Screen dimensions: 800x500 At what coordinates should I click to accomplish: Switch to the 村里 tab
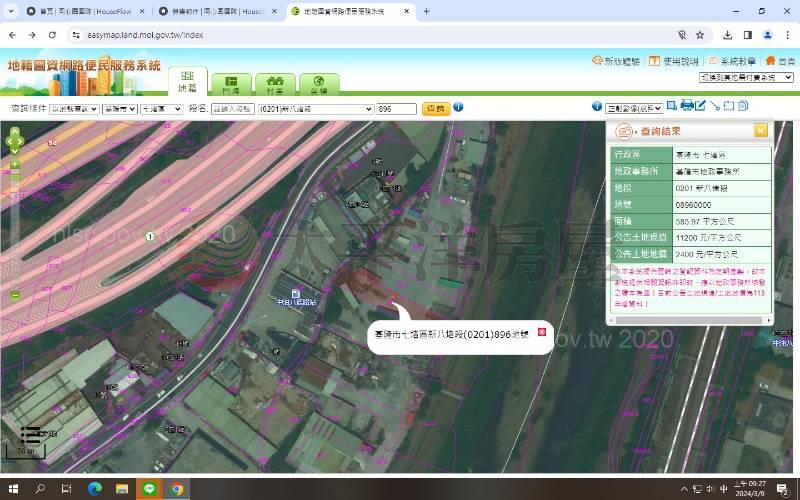[x=275, y=84]
